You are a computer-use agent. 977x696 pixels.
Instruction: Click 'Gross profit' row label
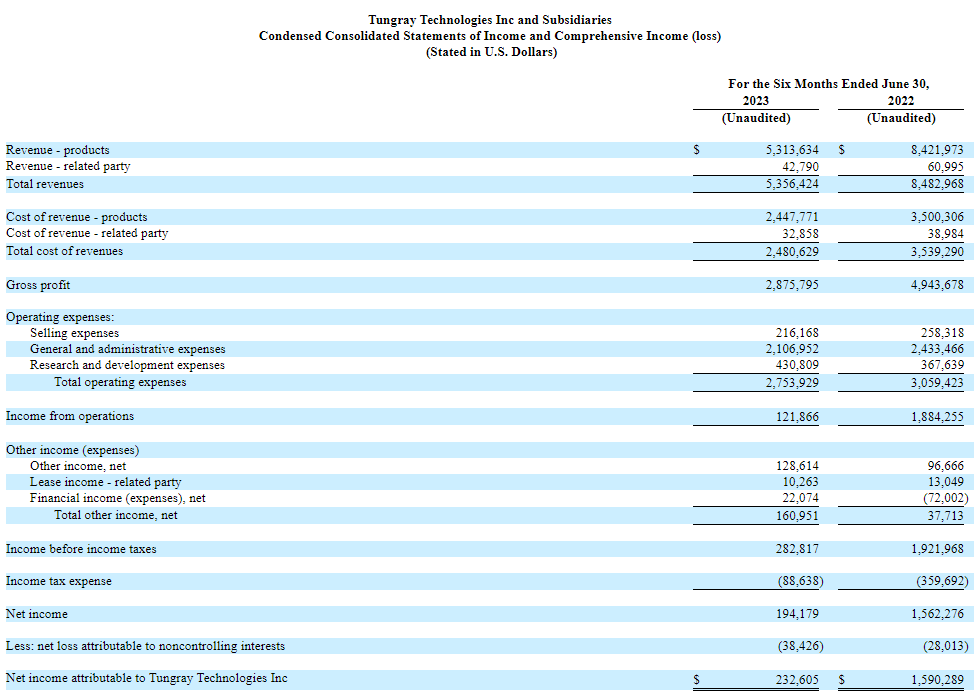click(38, 285)
